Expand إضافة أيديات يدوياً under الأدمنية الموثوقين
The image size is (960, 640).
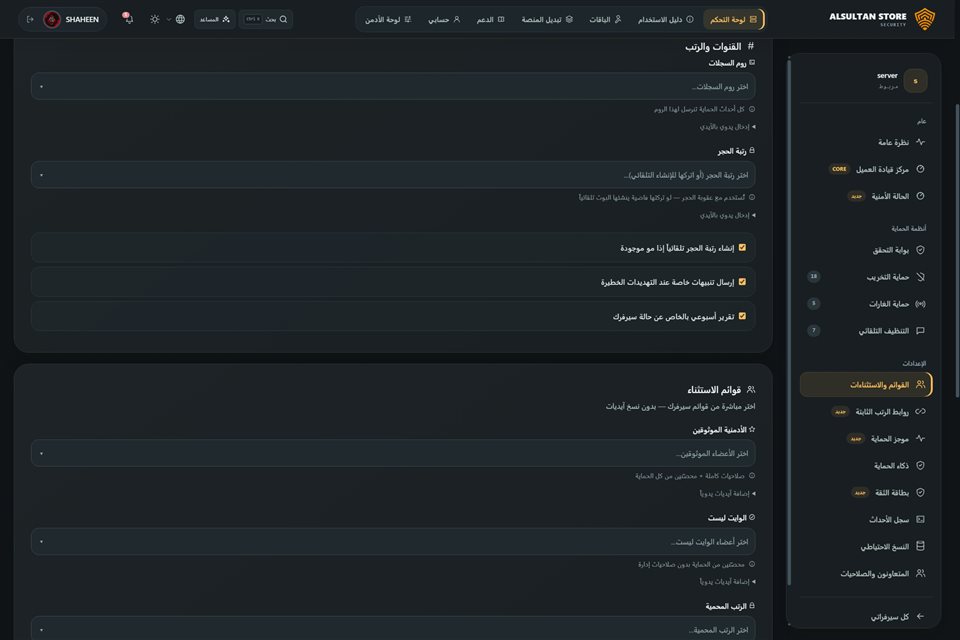click(x=727, y=493)
